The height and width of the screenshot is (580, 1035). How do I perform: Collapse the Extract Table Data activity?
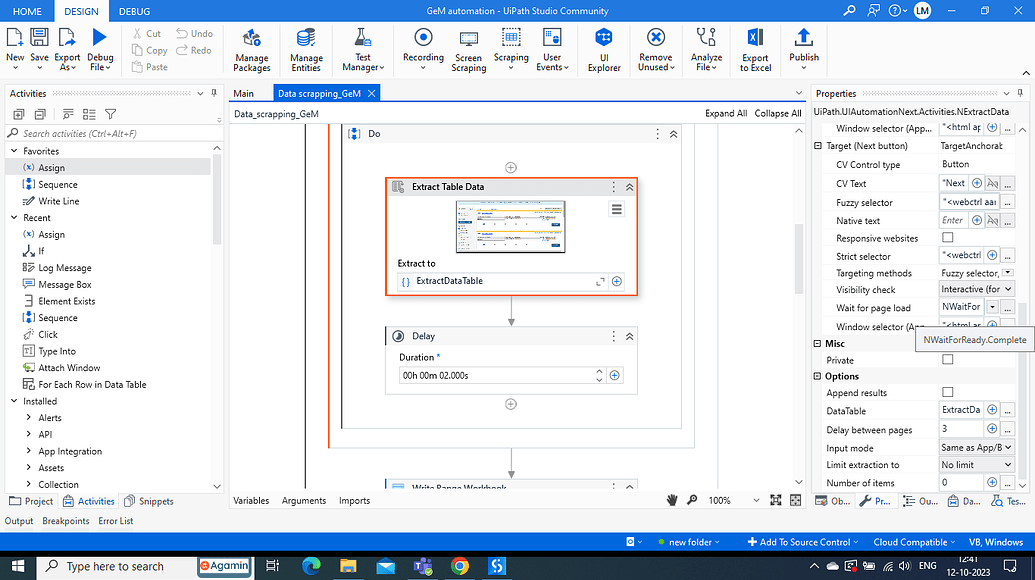click(628, 188)
